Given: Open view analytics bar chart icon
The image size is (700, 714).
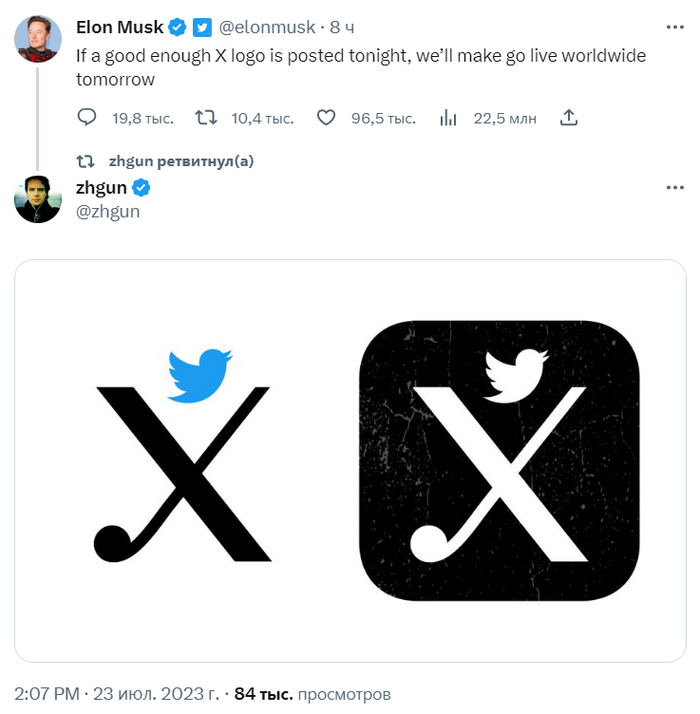Looking at the screenshot, I should click(448, 118).
